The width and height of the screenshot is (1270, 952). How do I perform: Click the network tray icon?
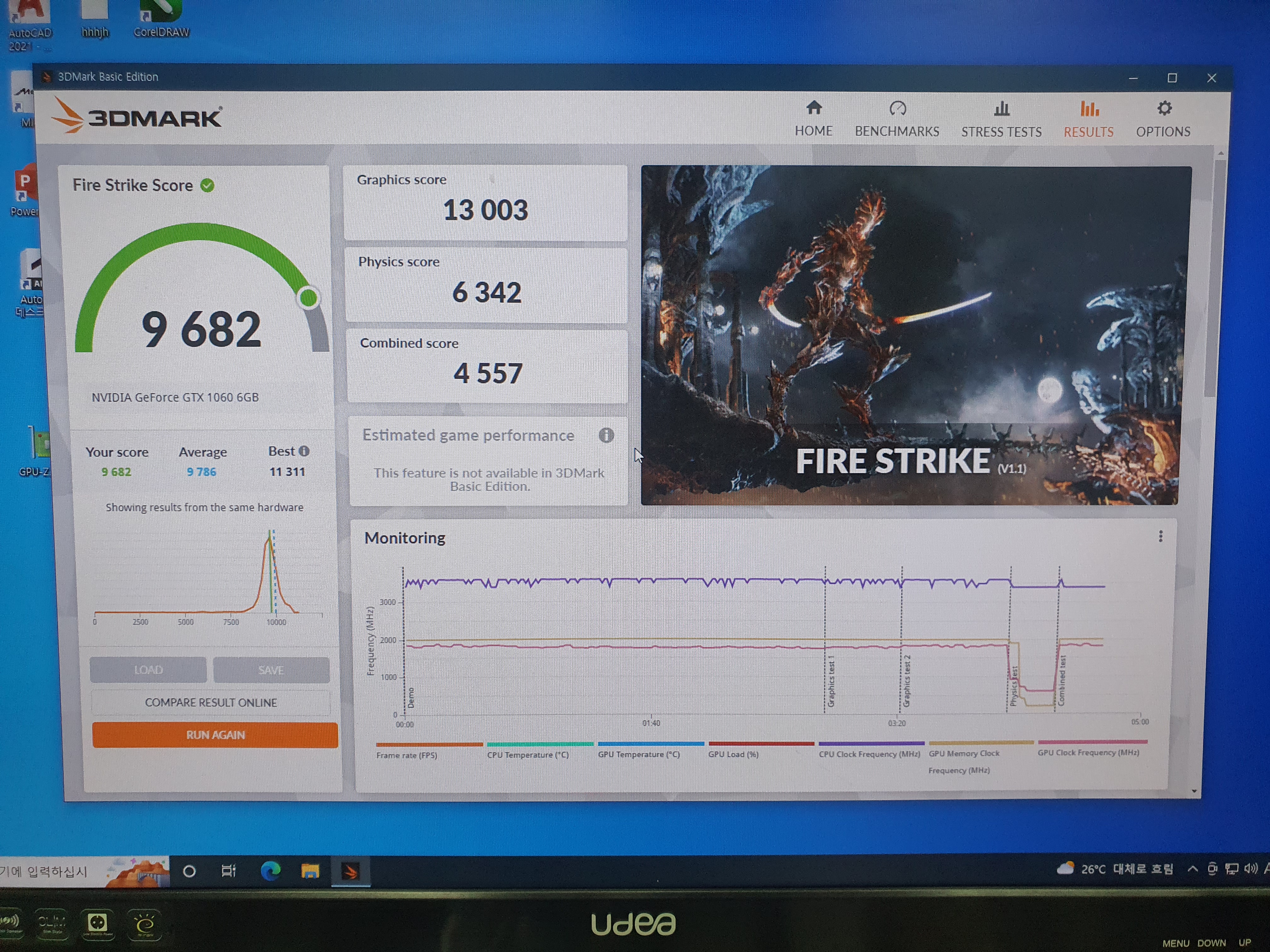point(1232,869)
